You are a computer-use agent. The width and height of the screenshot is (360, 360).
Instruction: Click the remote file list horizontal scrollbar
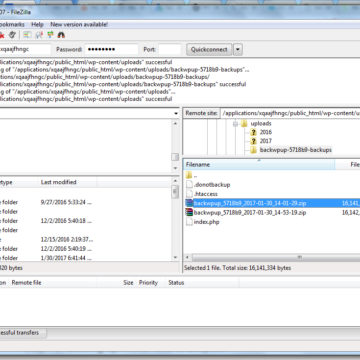[276, 258]
